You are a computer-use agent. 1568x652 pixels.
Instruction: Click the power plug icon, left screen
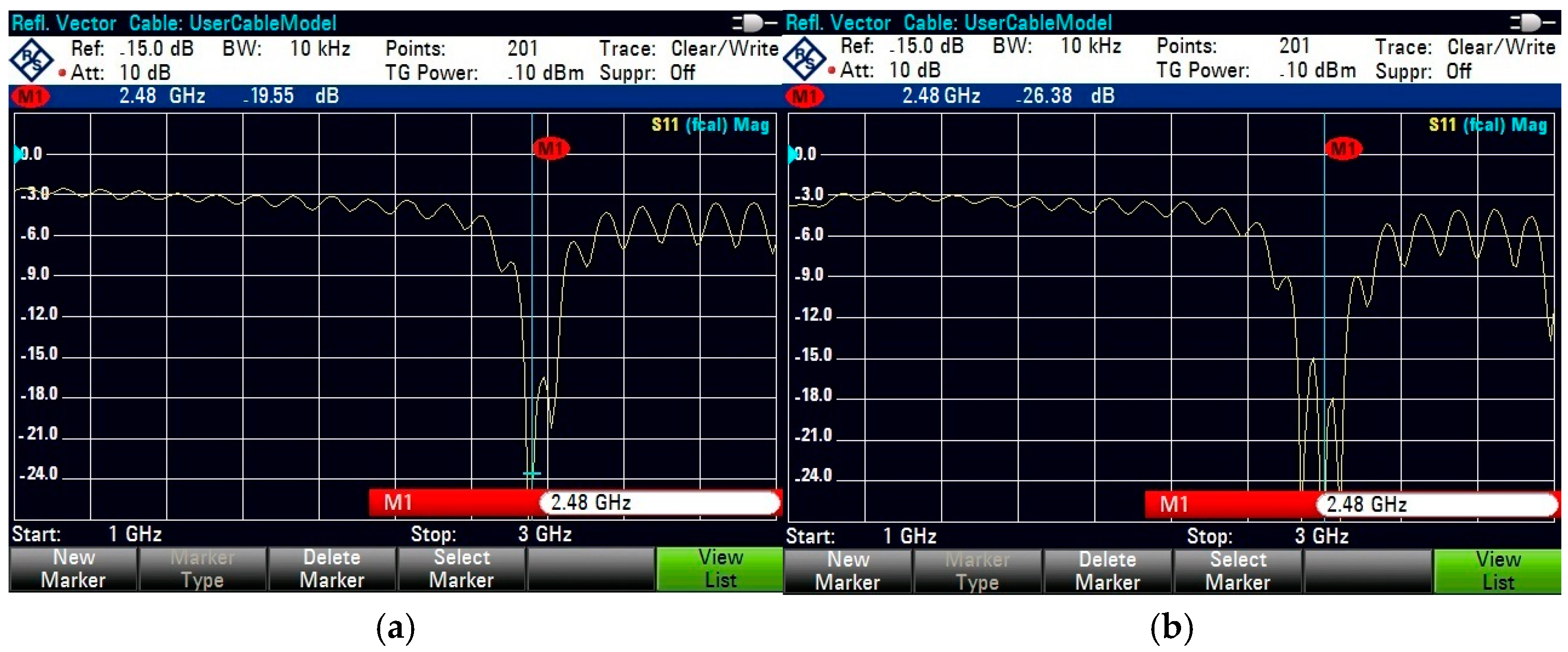(x=753, y=23)
